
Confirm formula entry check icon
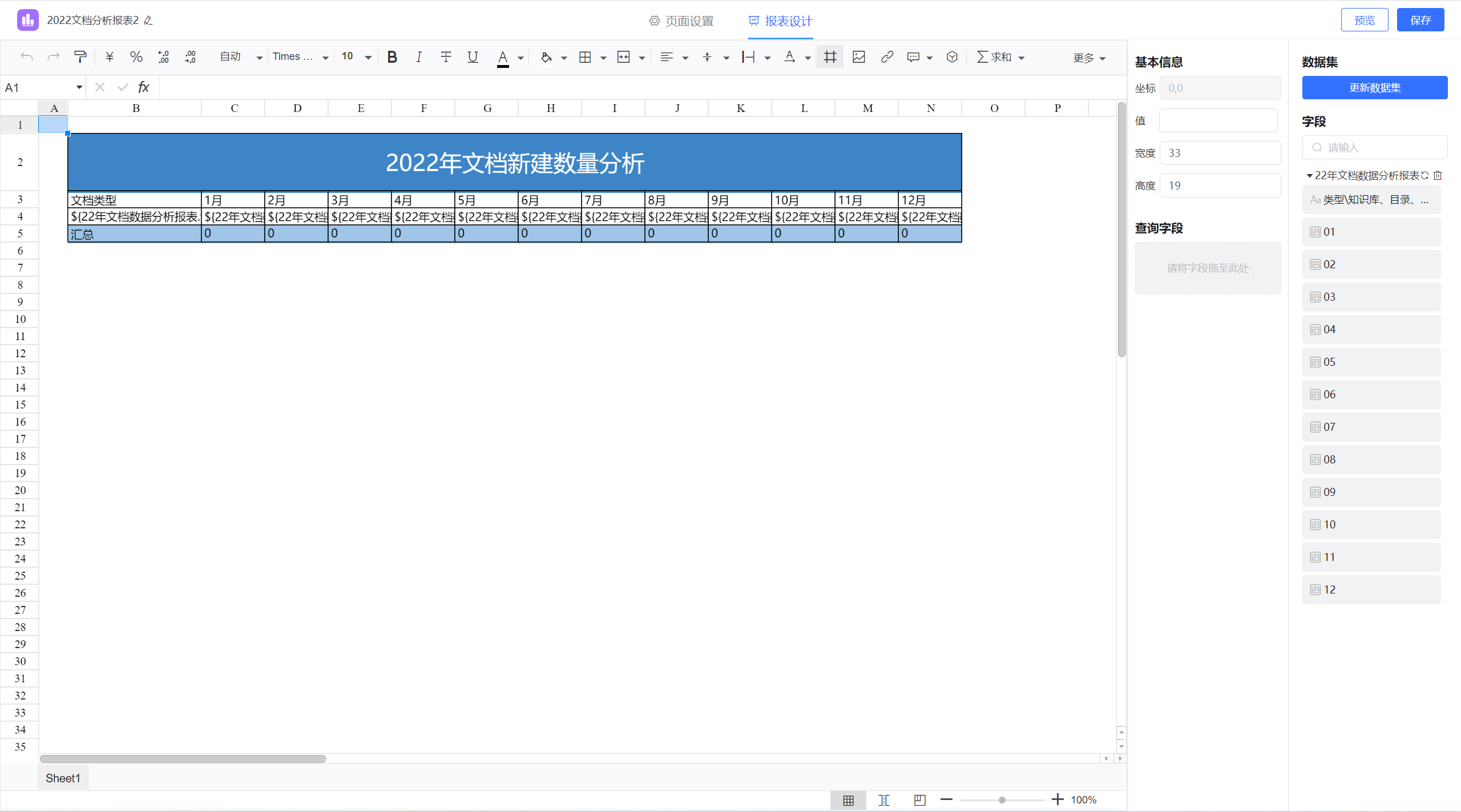point(123,87)
